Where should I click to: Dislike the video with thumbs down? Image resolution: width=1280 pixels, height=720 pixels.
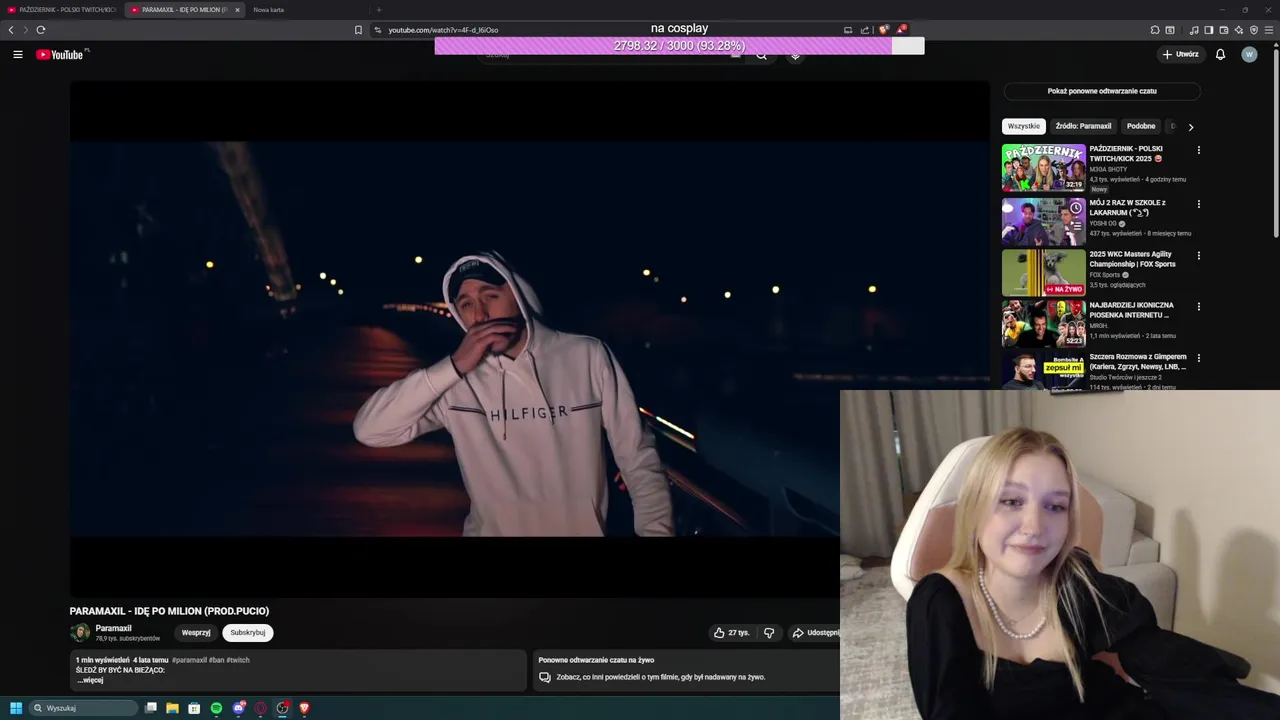(769, 633)
